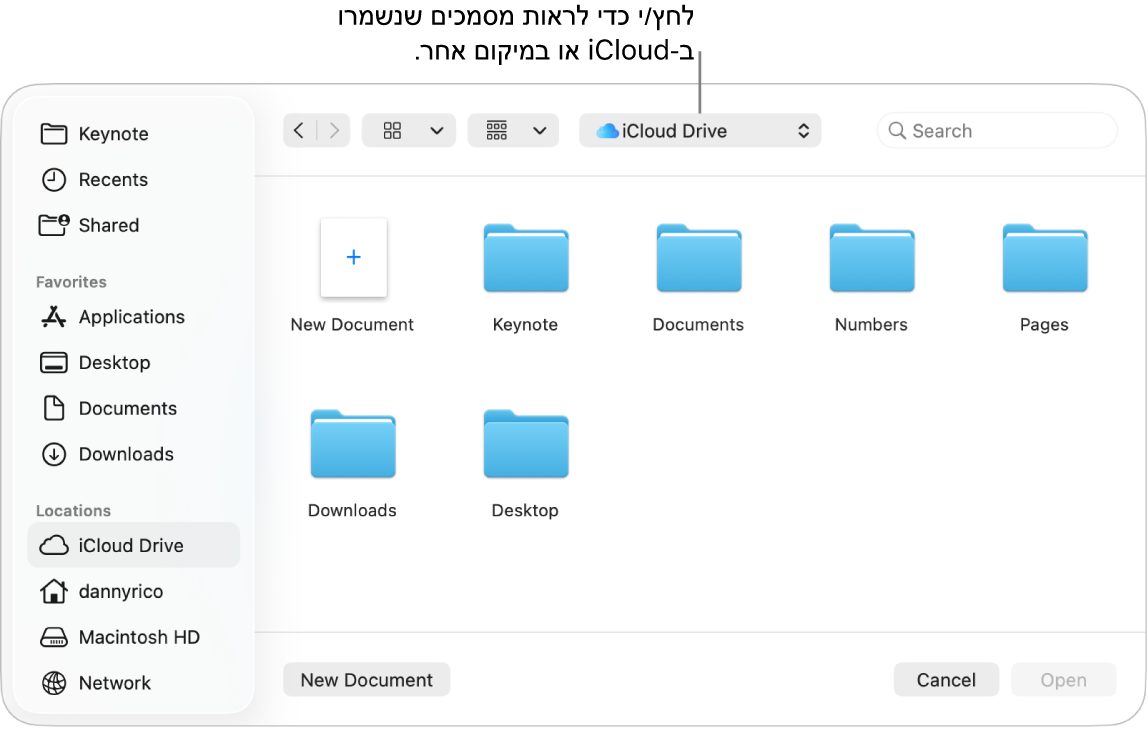This screenshot has height=729, width=1148.
Task: Select the Documents folder in the file grid
Action: (699, 258)
